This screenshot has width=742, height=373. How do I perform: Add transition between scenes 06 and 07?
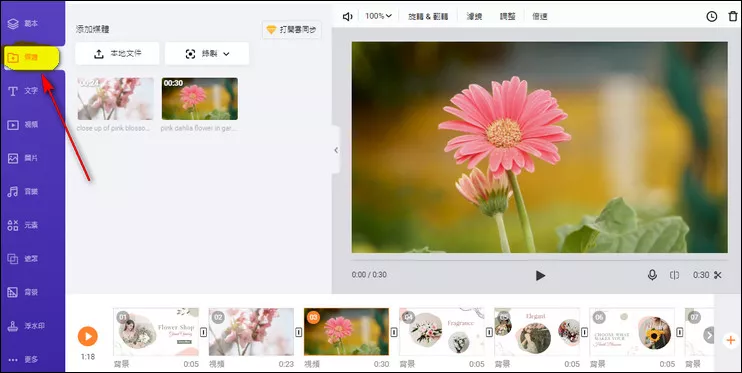[679, 333]
